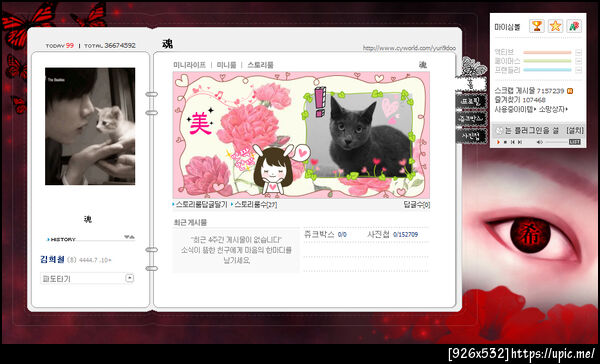Click the HISTORY down arrow
The image size is (600, 364).
[127, 237]
